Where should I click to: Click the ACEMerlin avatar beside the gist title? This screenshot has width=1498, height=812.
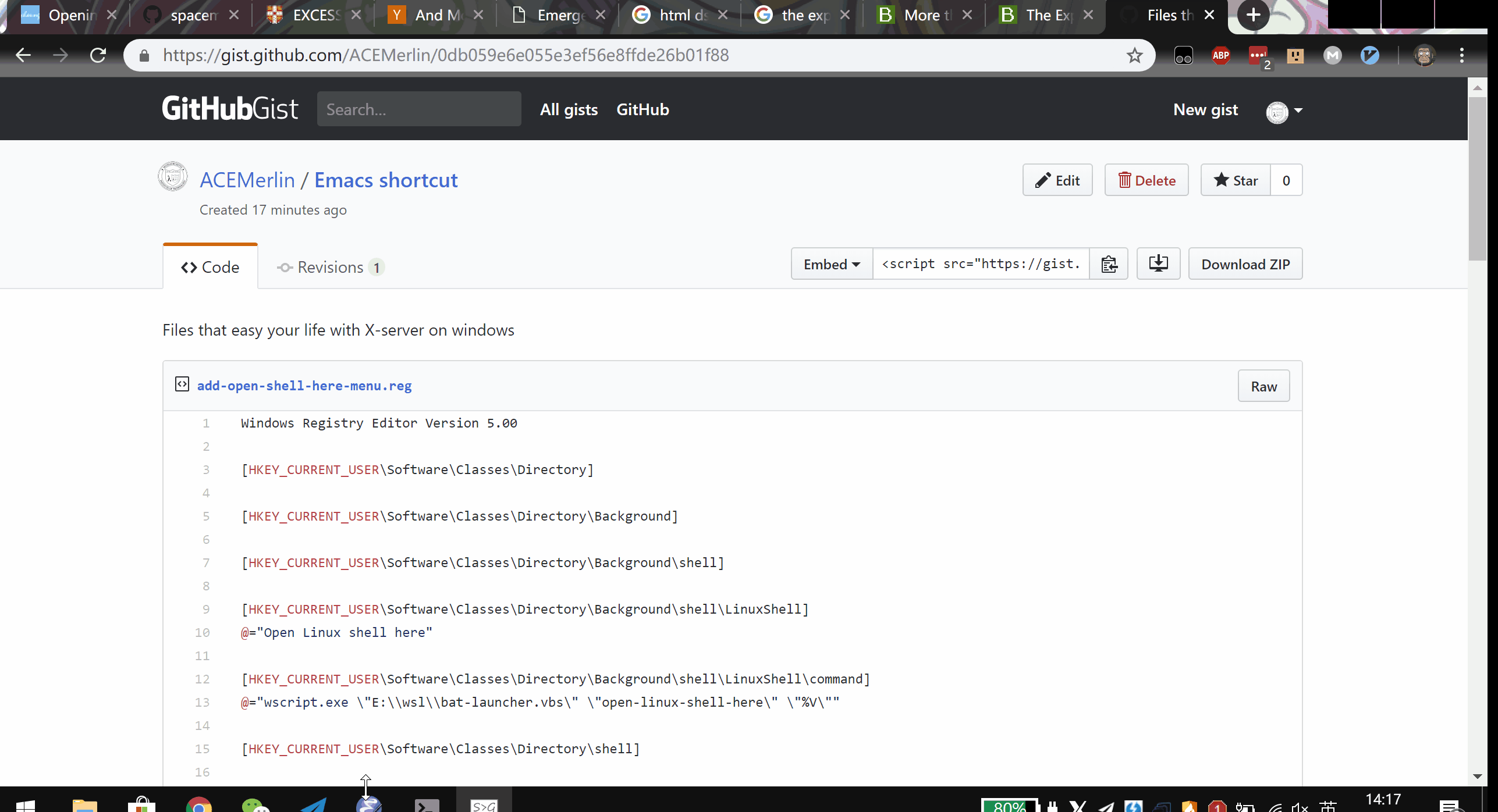coord(173,177)
